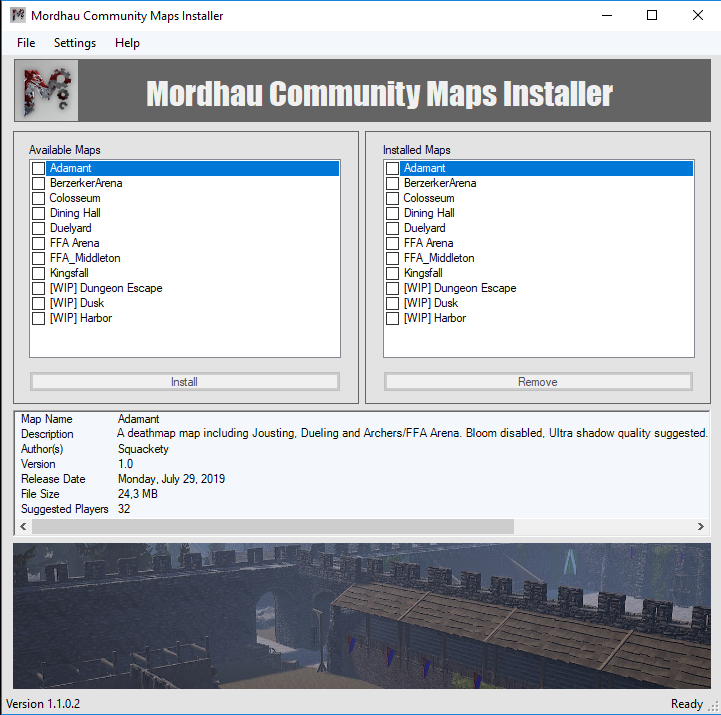Screen dimensions: 721x715
Task: Check Colosseum in Installed Maps
Action: pyautogui.click(x=393, y=198)
